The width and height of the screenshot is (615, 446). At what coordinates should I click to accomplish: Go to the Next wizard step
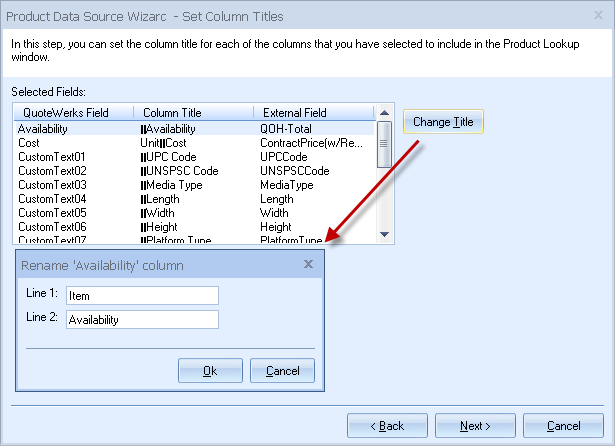(475, 426)
